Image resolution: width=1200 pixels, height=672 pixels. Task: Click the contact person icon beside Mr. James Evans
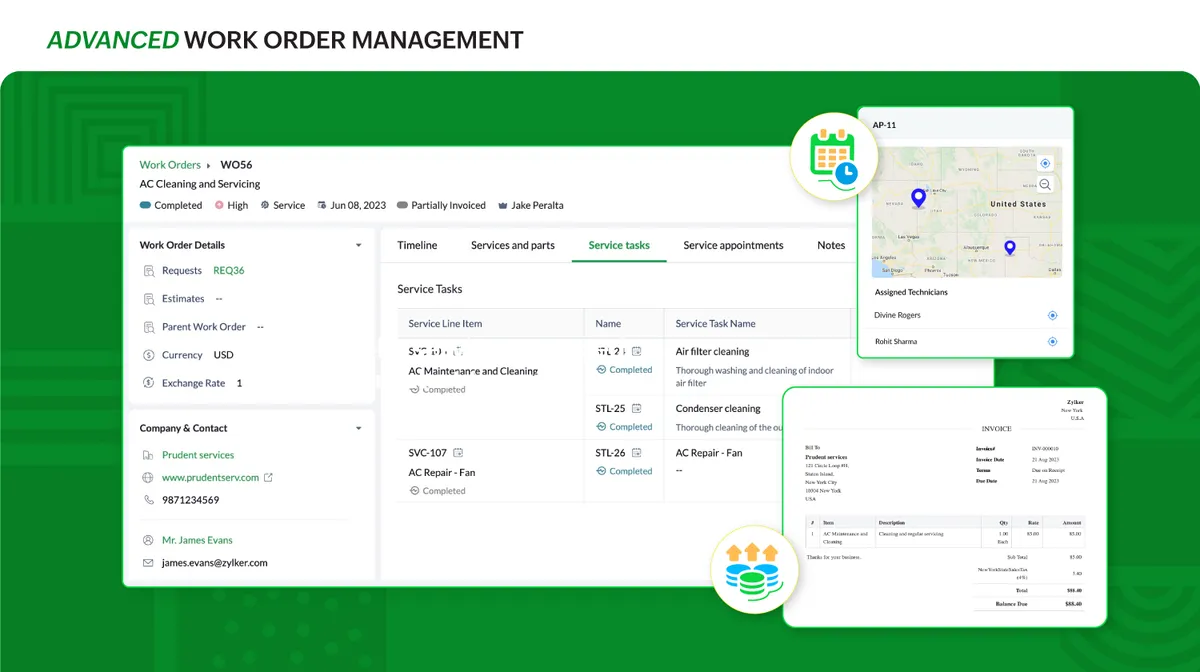pyautogui.click(x=149, y=540)
